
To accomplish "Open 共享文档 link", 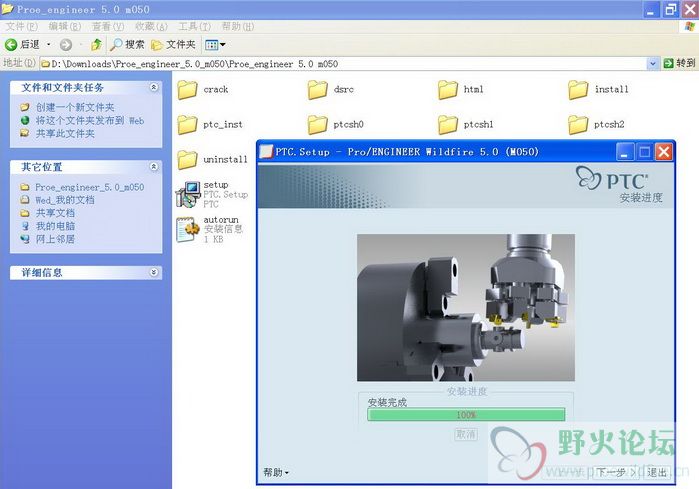I will (x=55, y=213).
